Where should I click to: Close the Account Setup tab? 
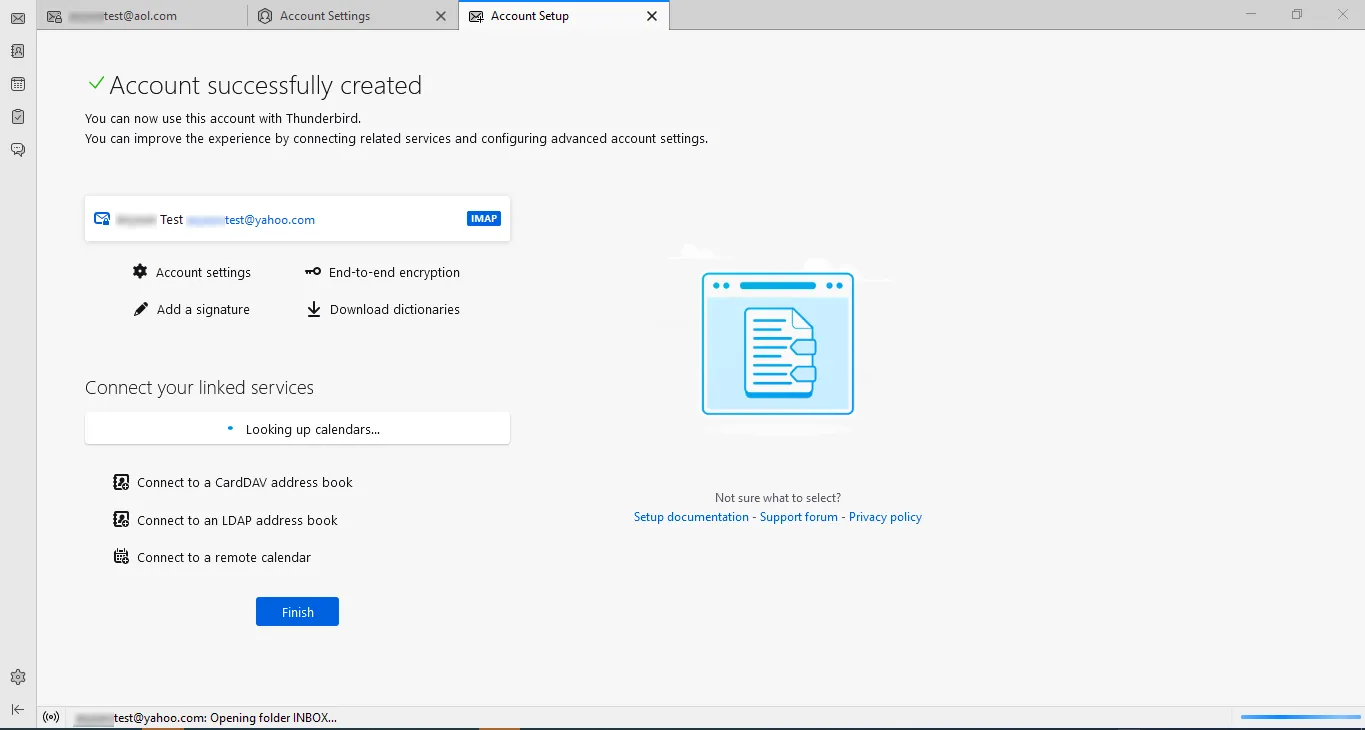pos(652,16)
